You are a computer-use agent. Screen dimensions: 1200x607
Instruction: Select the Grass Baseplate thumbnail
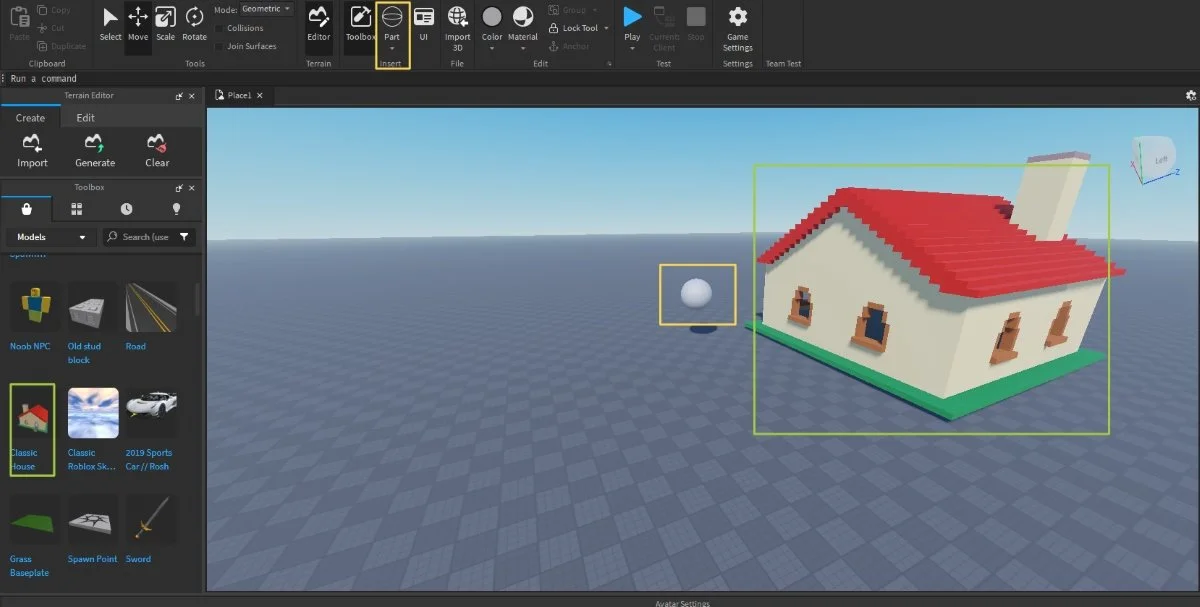(x=36, y=520)
